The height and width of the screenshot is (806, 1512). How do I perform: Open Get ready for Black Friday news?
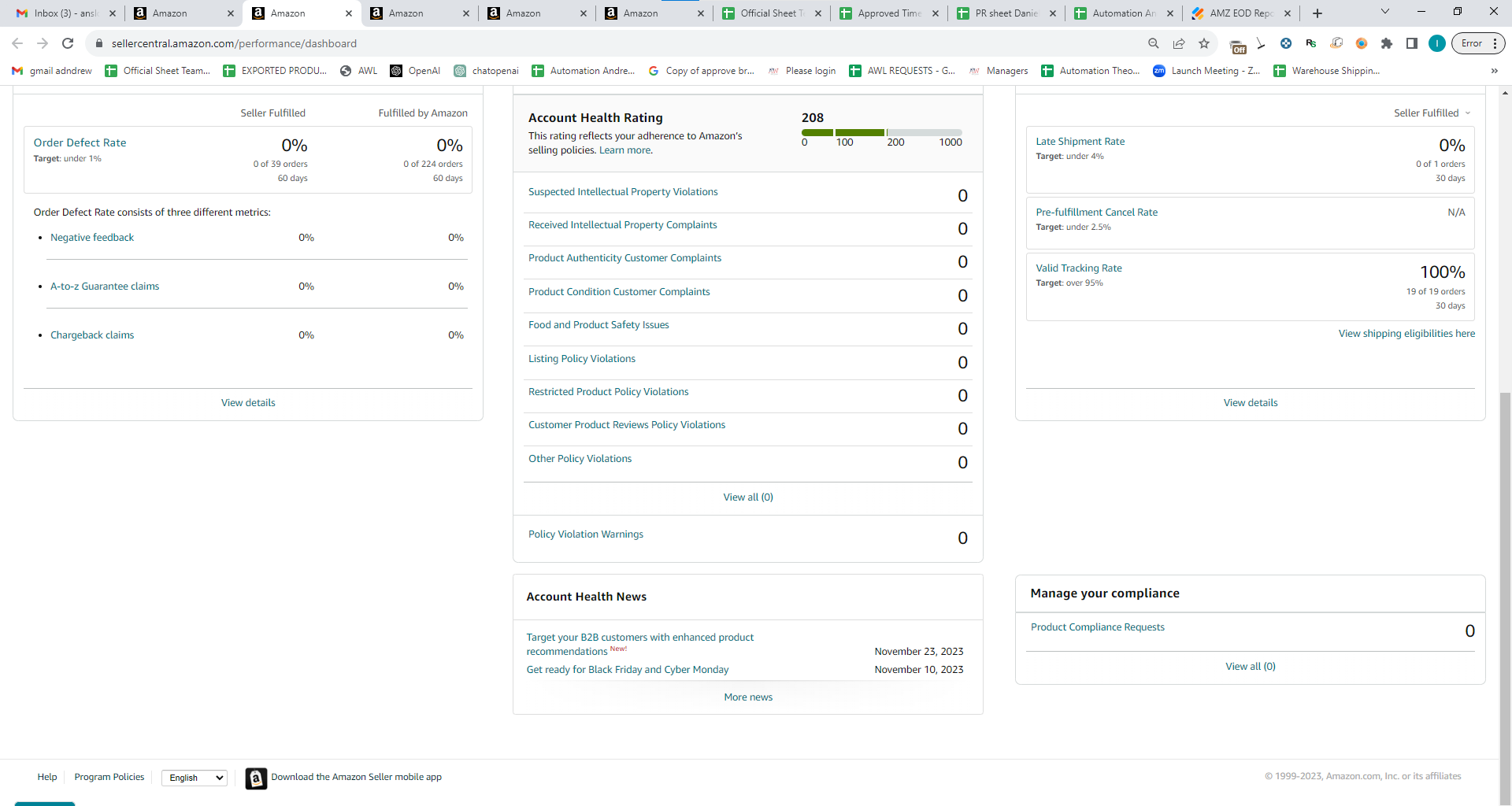[628, 670]
